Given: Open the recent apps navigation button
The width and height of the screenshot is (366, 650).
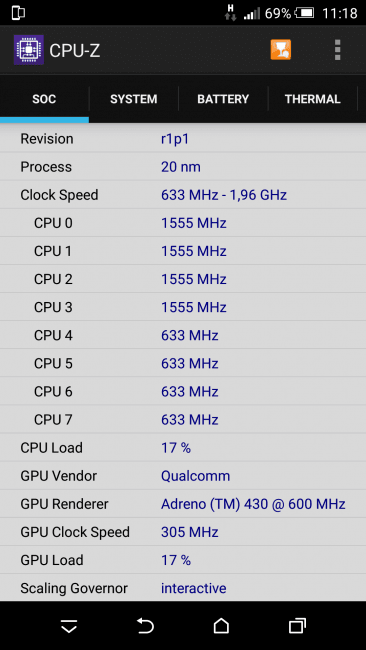Looking at the screenshot, I should [x=297, y=625].
